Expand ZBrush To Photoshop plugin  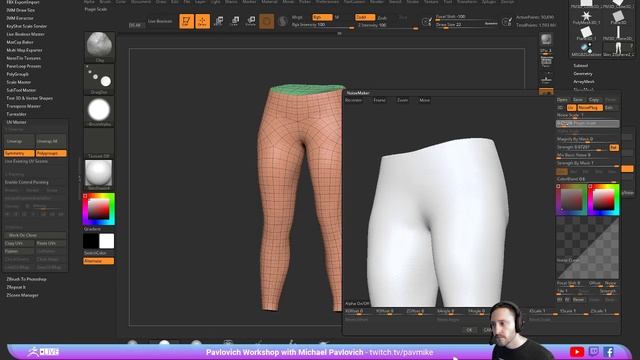pyautogui.click(x=26, y=279)
